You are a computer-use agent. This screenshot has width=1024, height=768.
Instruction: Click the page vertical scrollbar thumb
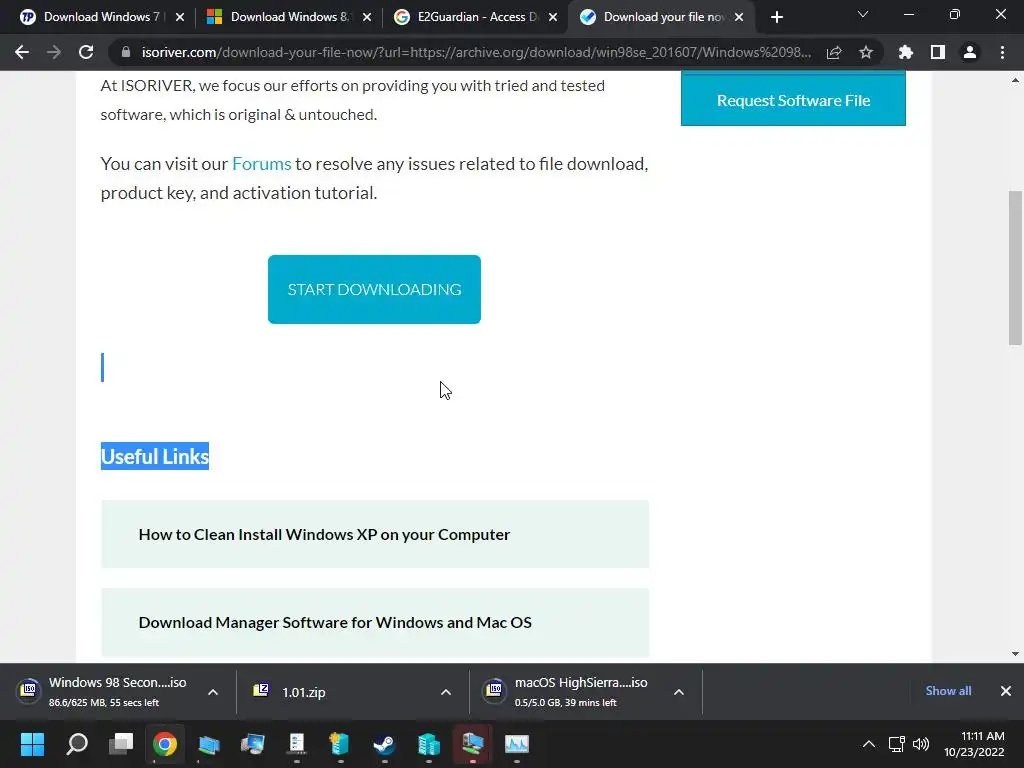(x=1015, y=267)
